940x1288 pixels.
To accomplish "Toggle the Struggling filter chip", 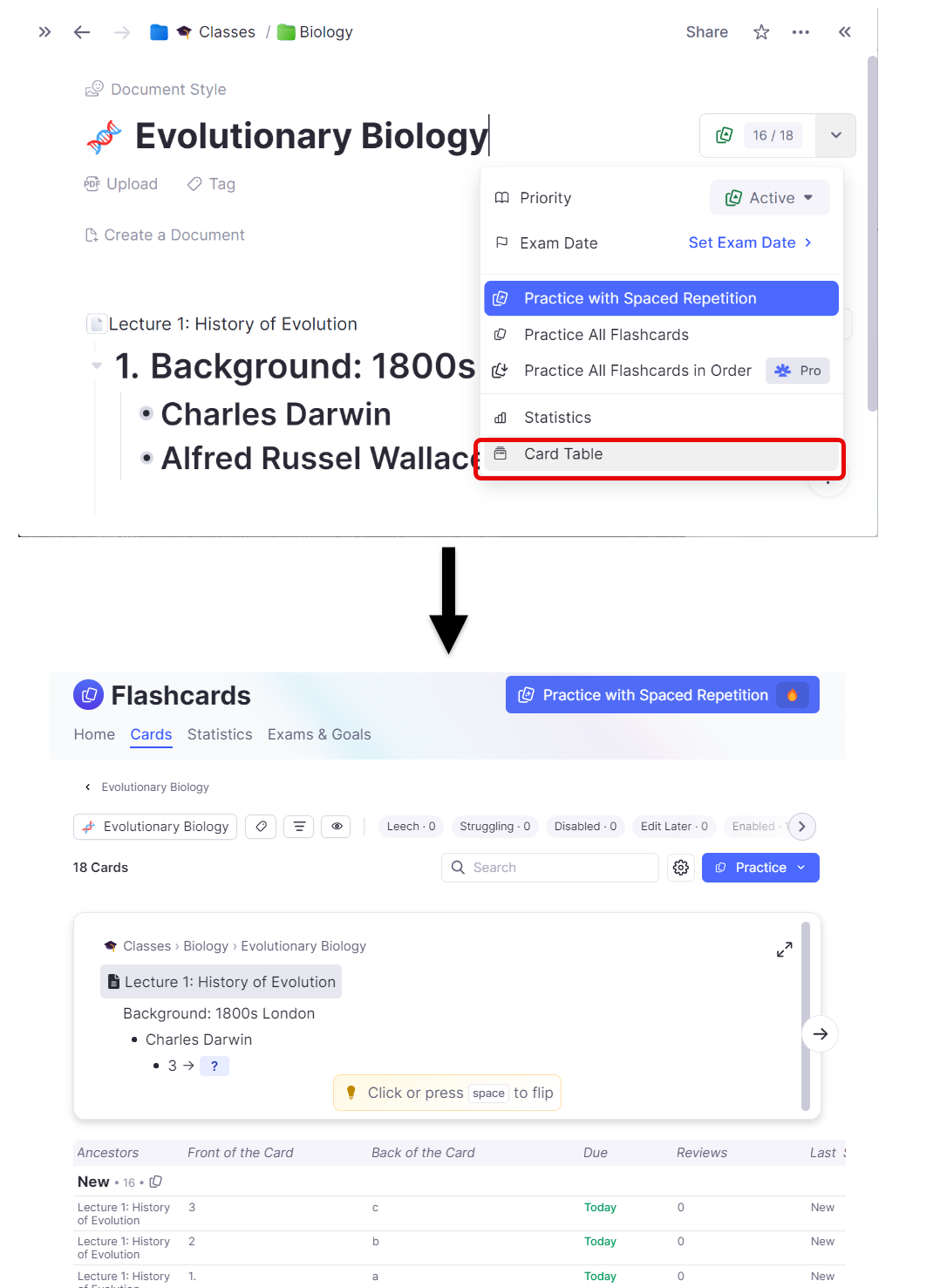I will pyautogui.click(x=494, y=827).
